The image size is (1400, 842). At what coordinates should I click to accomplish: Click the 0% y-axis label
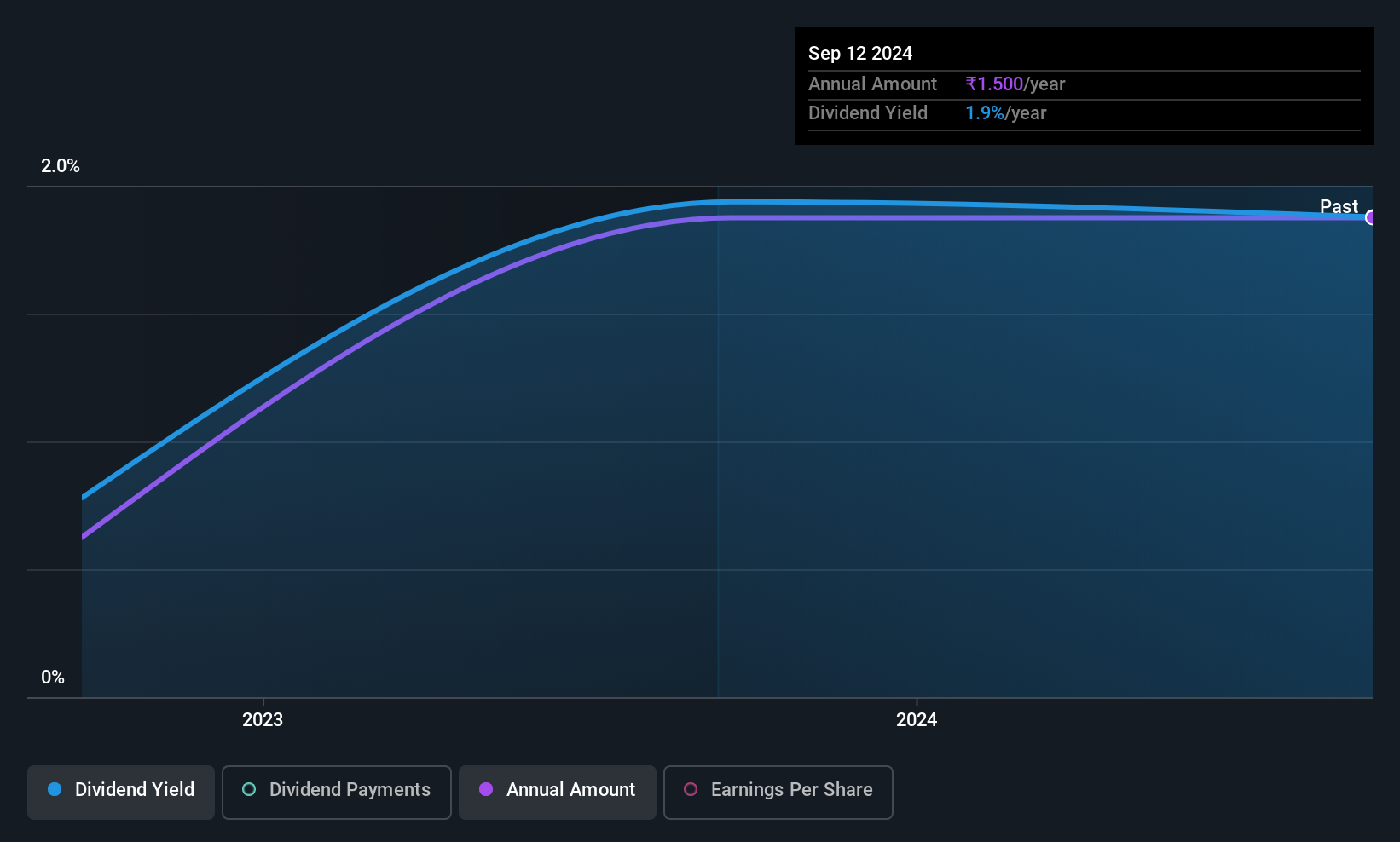(53, 678)
